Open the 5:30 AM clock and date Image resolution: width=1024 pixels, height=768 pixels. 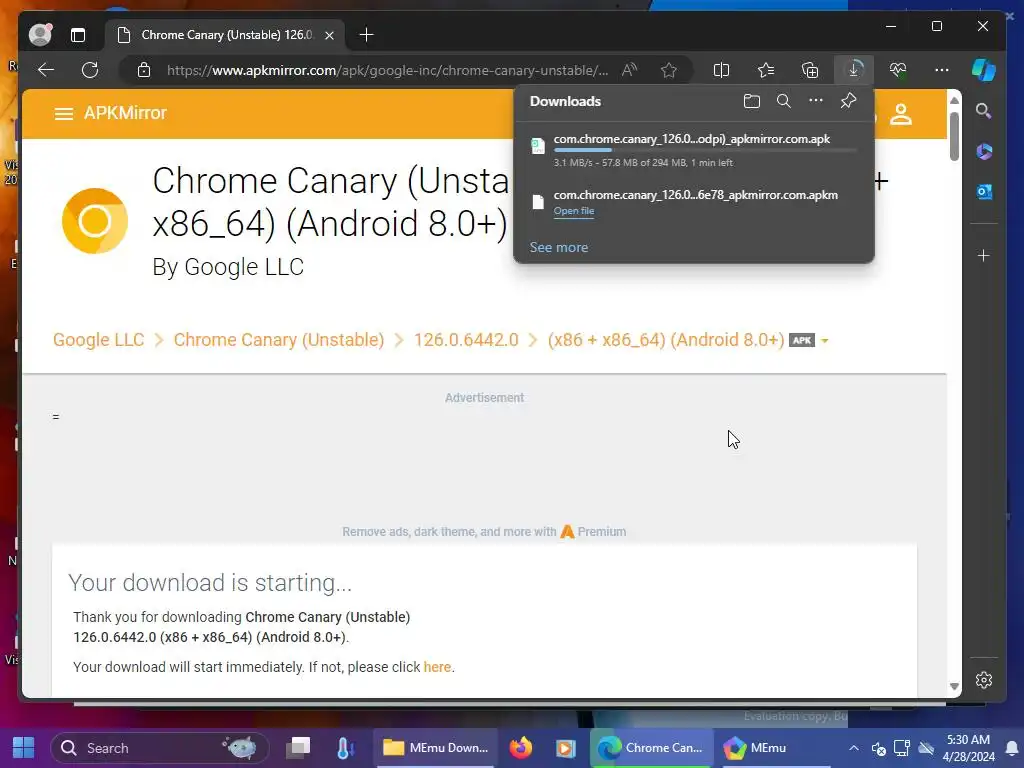coord(968,748)
